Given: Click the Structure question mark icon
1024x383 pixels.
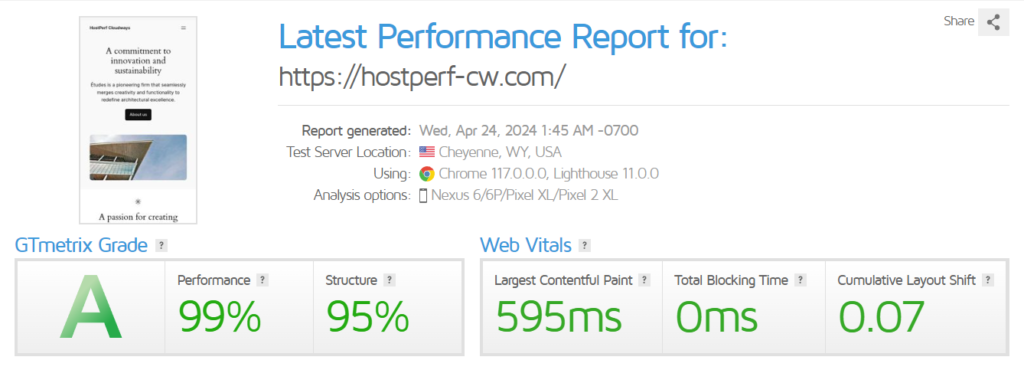Looking at the screenshot, I should [389, 280].
